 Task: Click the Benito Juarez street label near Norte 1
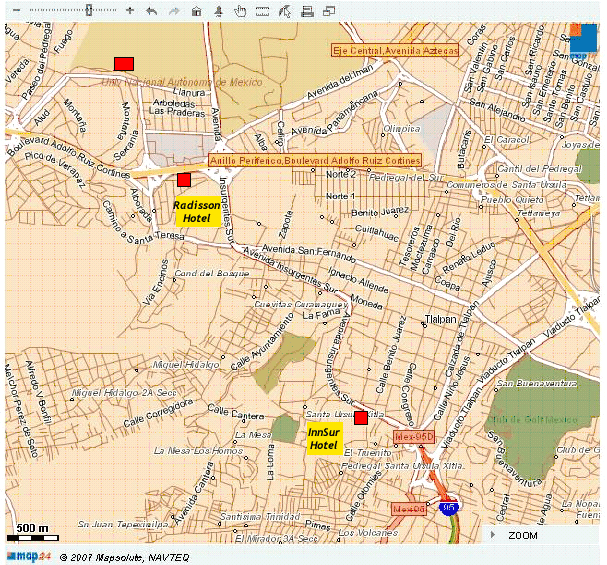380,211
